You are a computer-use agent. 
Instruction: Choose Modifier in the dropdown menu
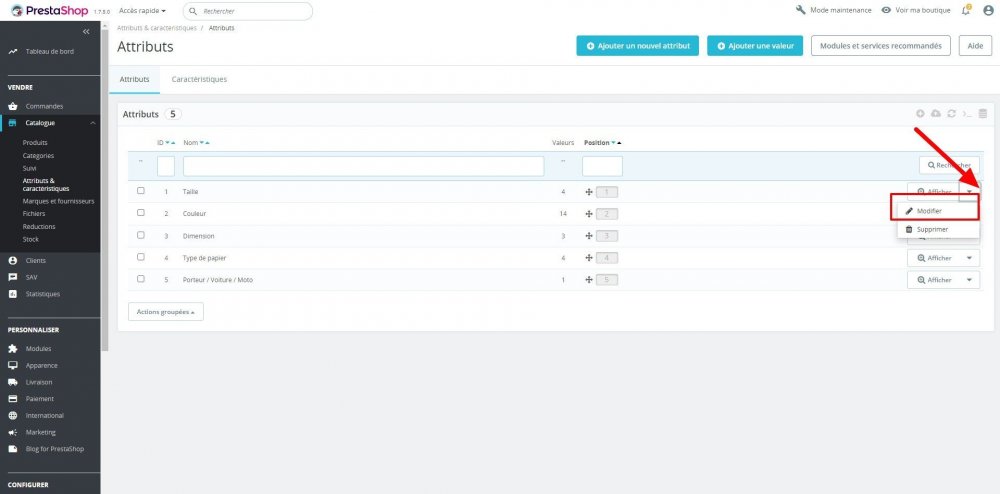point(938,211)
